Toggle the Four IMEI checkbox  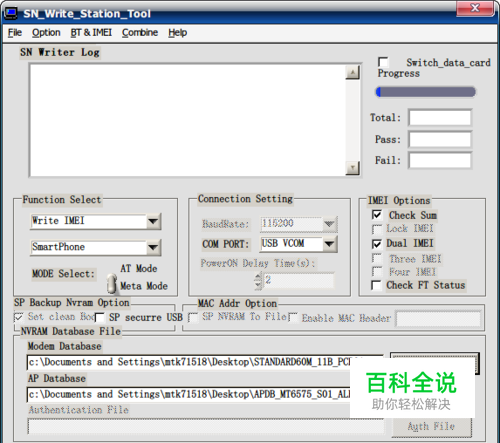tap(377, 272)
